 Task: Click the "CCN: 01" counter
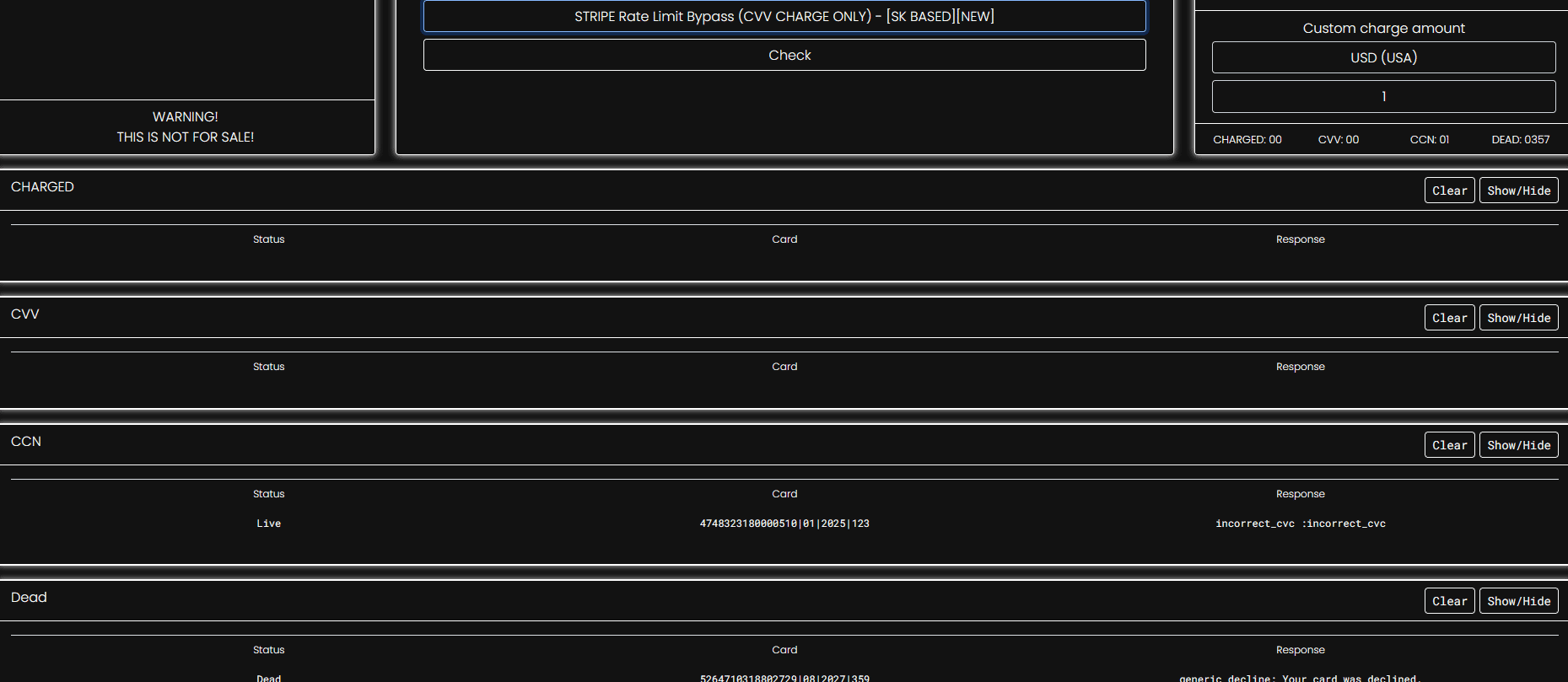tap(1430, 140)
